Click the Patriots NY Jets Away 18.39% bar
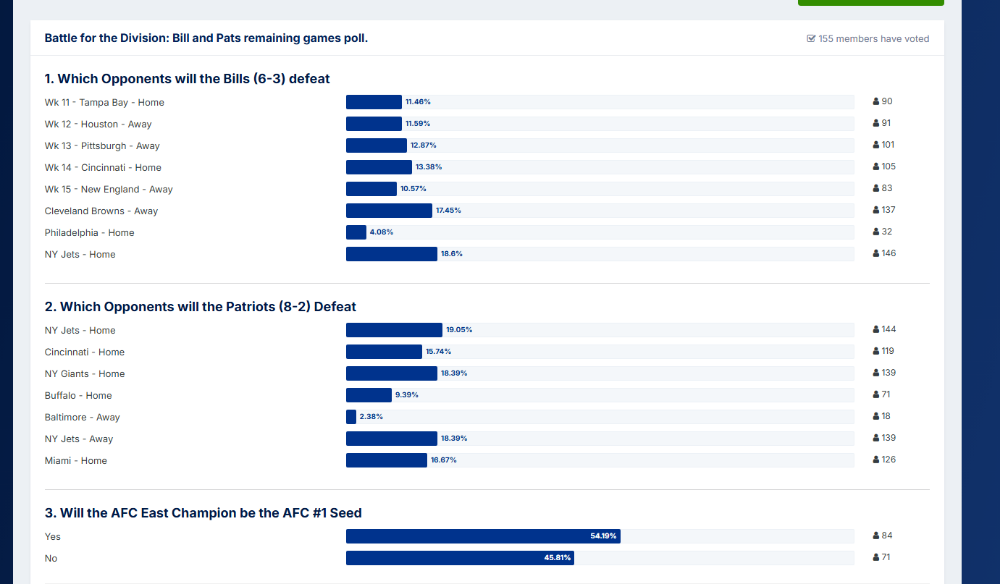This screenshot has width=1000, height=584. [392, 439]
